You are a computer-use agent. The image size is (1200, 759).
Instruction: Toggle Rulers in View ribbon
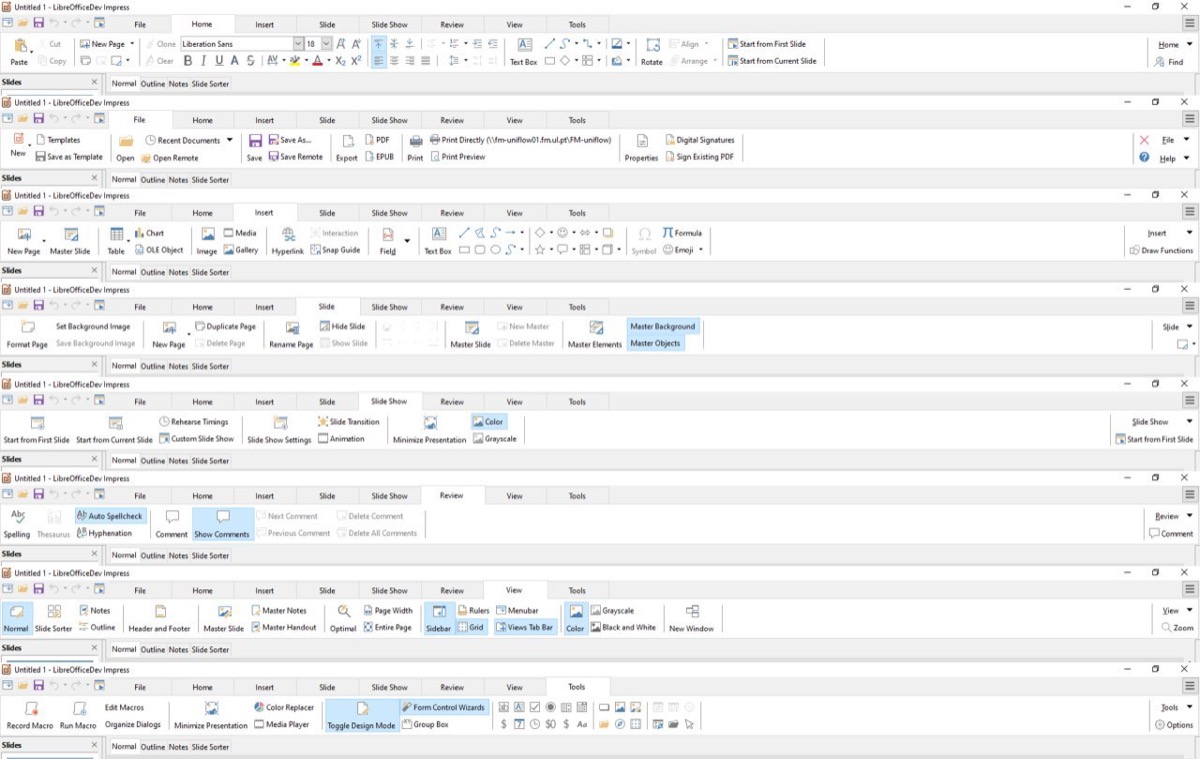coord(473,610)
